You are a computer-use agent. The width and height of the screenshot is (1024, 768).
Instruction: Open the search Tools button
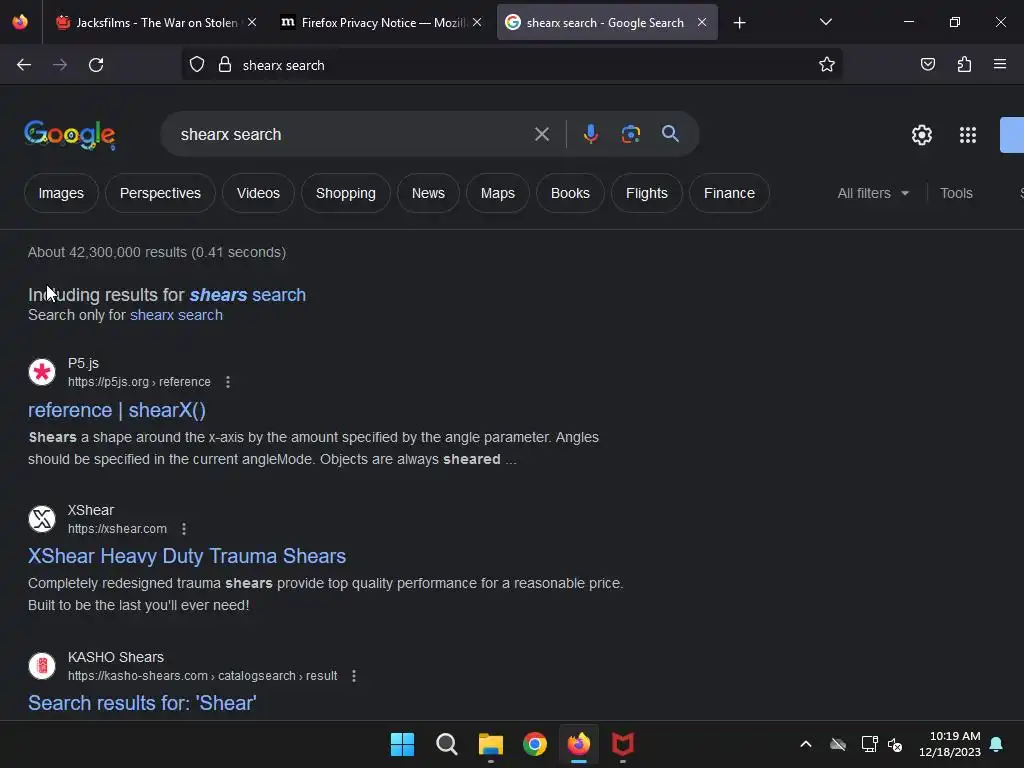tap(956, 193)
